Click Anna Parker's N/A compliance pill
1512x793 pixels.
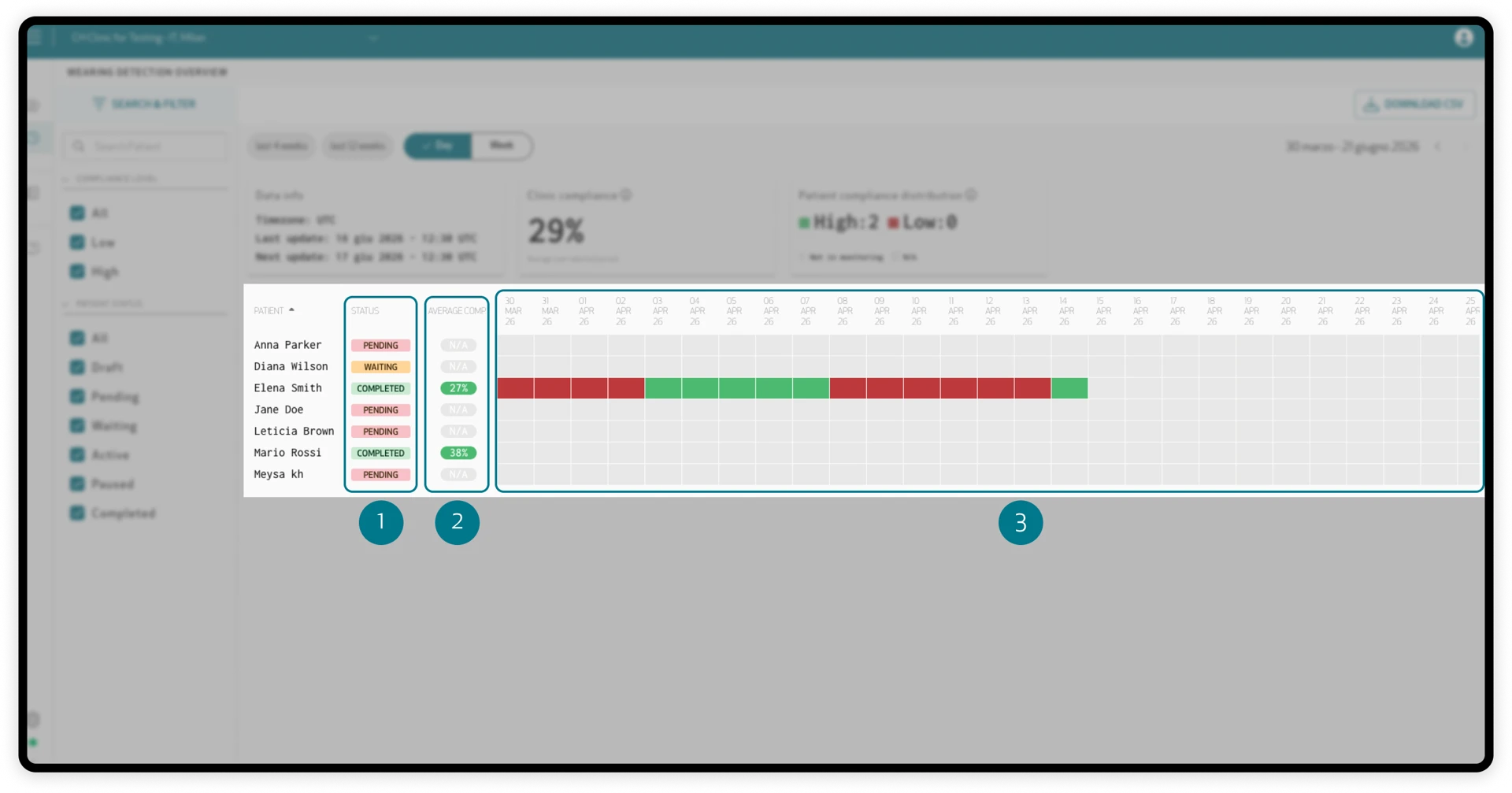click(458, 345)
